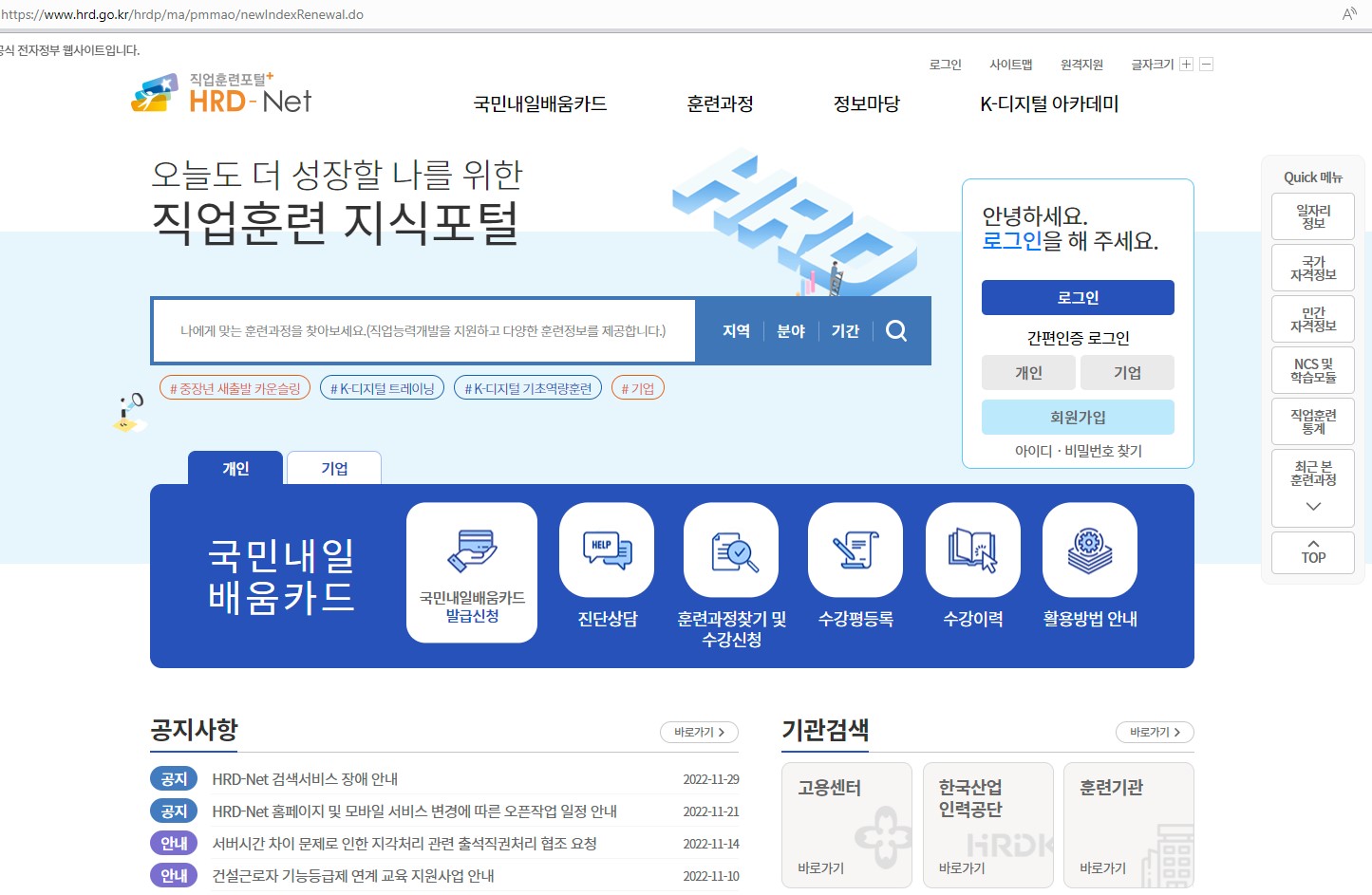This screenshot has height=895, width=1372.
Task: Open 국민내일배움카드 발급신청 card icon
Action: 472,572
